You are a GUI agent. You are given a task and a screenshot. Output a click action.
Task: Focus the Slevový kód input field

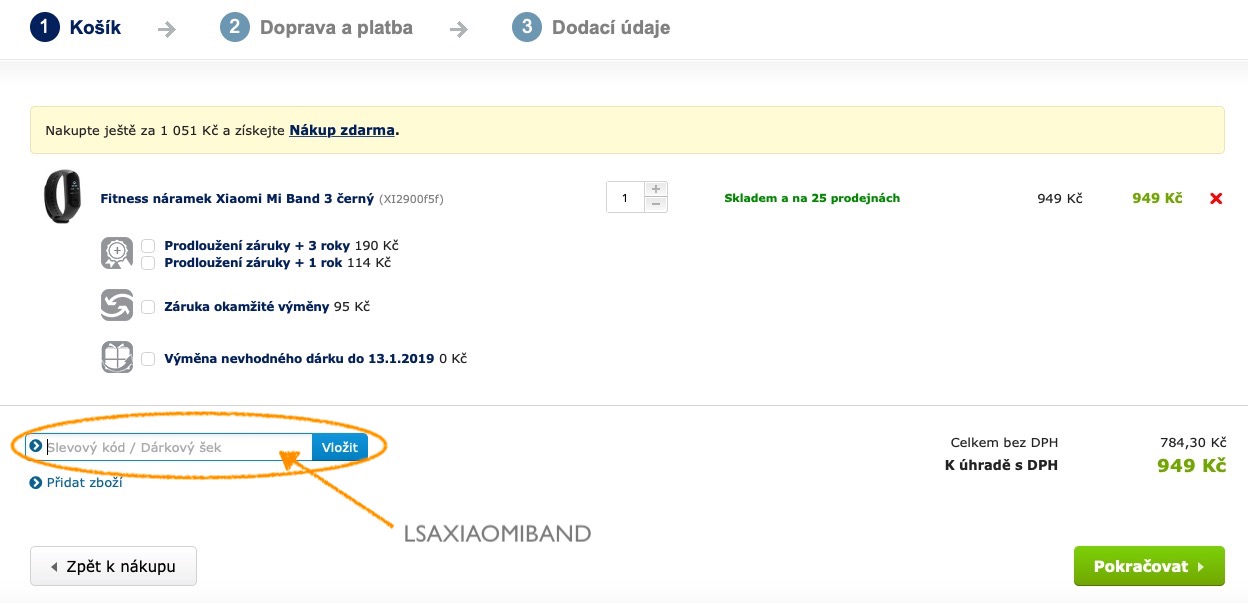(176, 447)
